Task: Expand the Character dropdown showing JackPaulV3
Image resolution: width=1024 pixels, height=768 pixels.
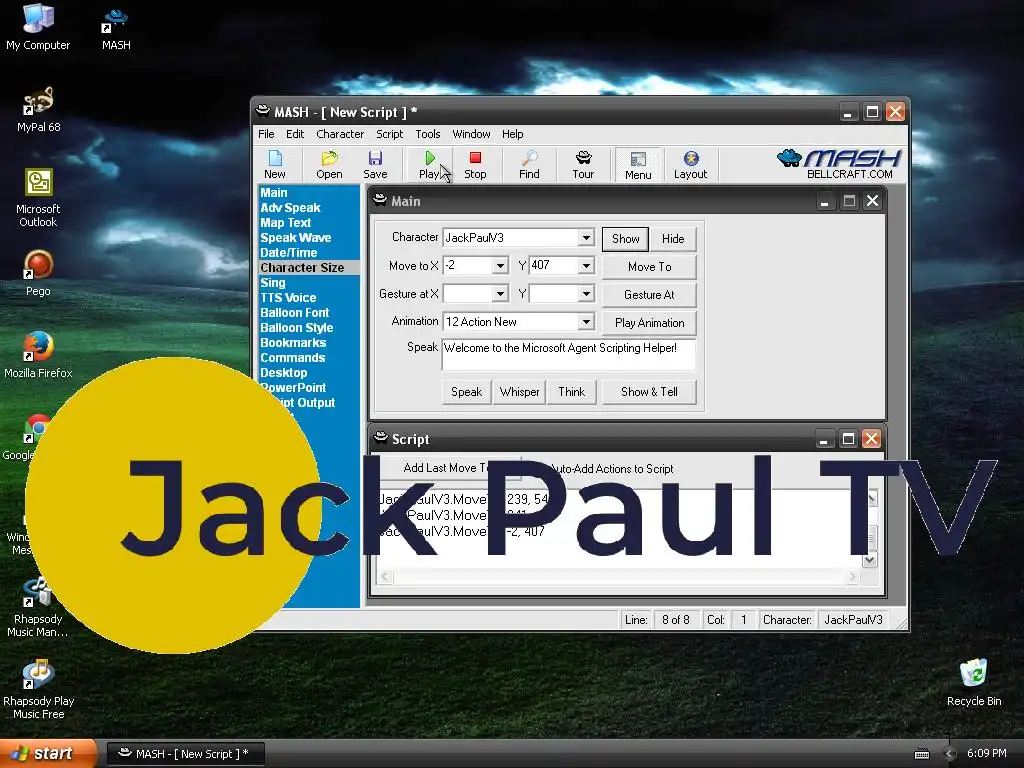Action: point(586,238)
